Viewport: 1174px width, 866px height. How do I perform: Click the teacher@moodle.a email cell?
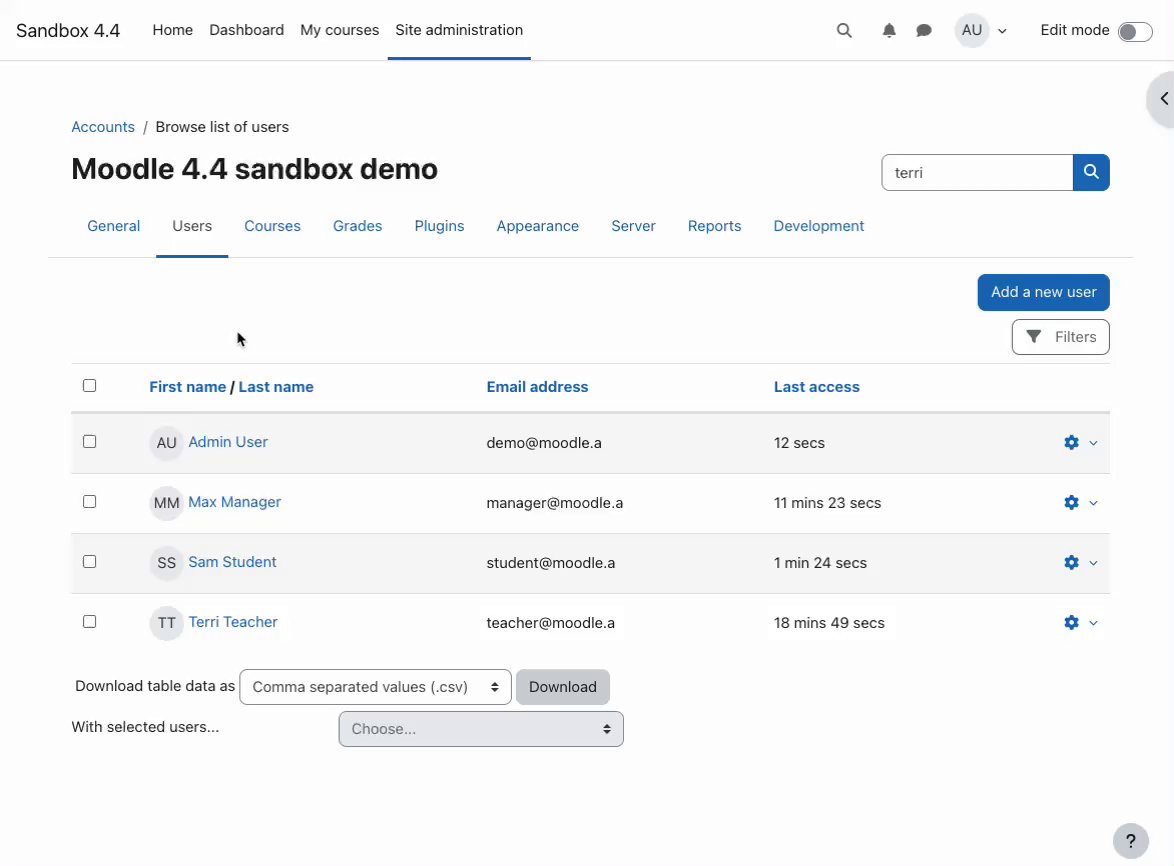pyautogui.click(x=550, y=623)
